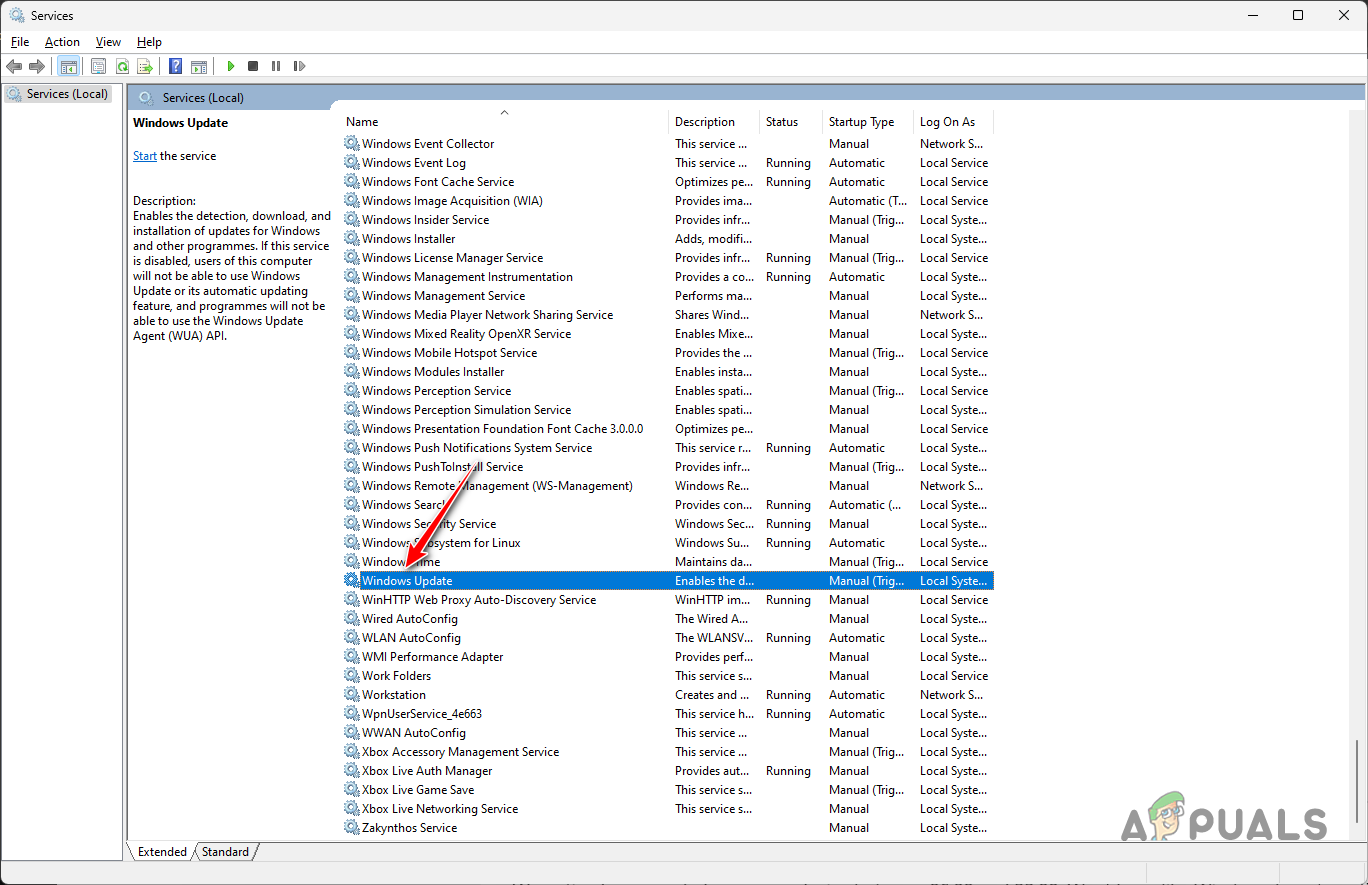
Task: Switch to the Extended tab
Action: click(162, 852)
